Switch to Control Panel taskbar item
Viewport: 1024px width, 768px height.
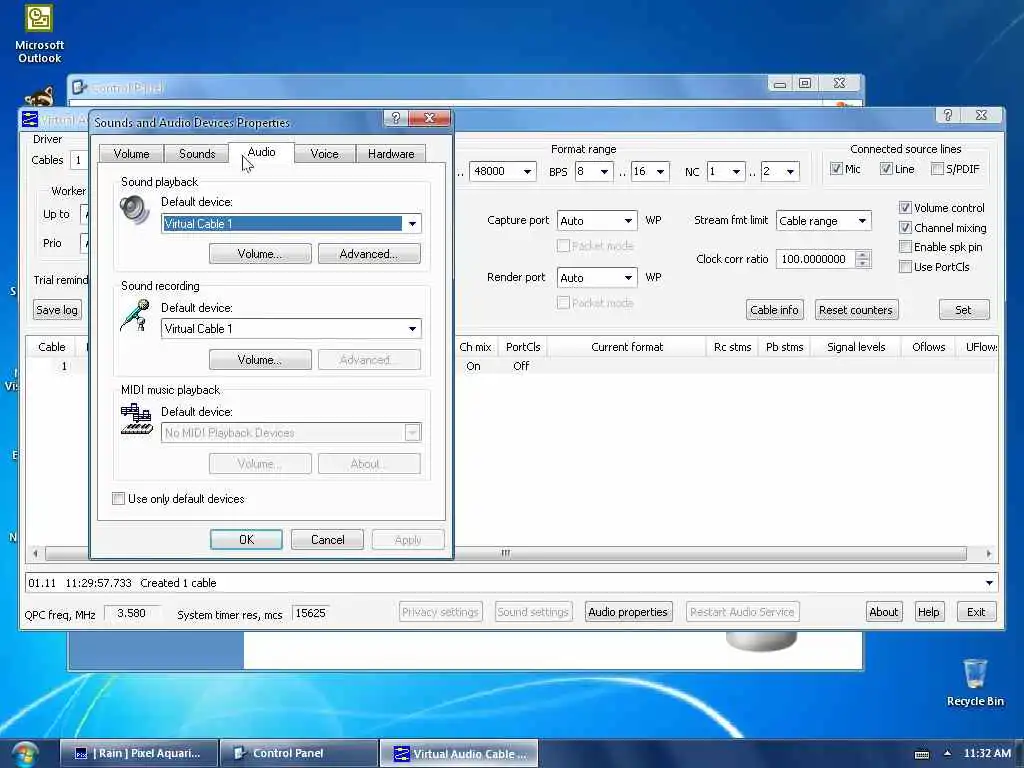point(299,753)
